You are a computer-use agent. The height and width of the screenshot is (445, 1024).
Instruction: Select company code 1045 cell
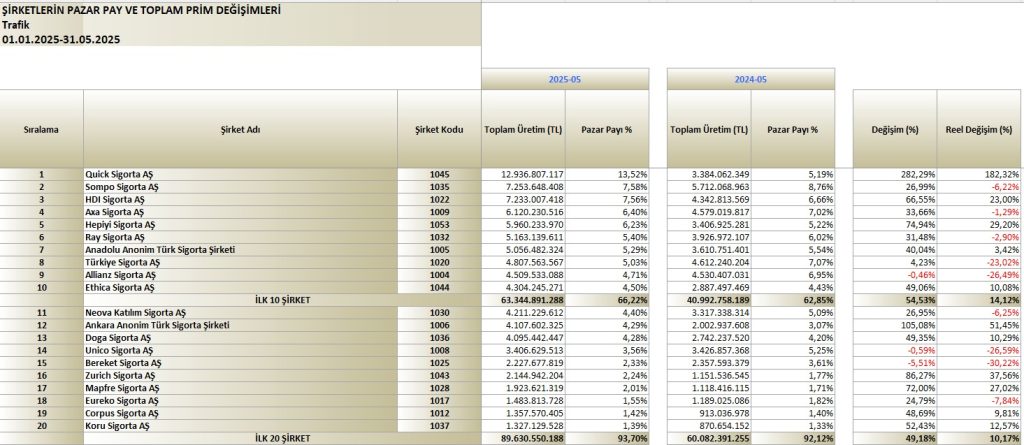tap(440, 174)
